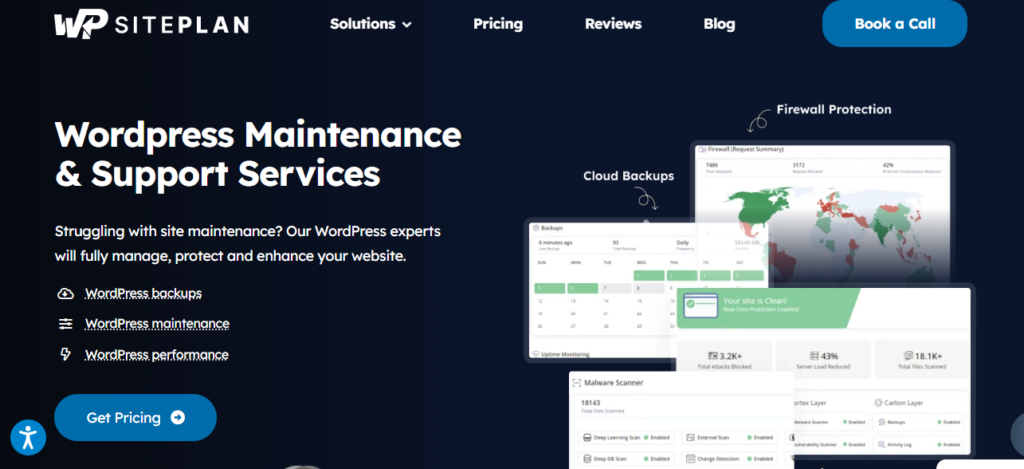The height and width of the screenshot is (469, 1024).
Task: Click the External Scan icon
Action: pos(690,437)
